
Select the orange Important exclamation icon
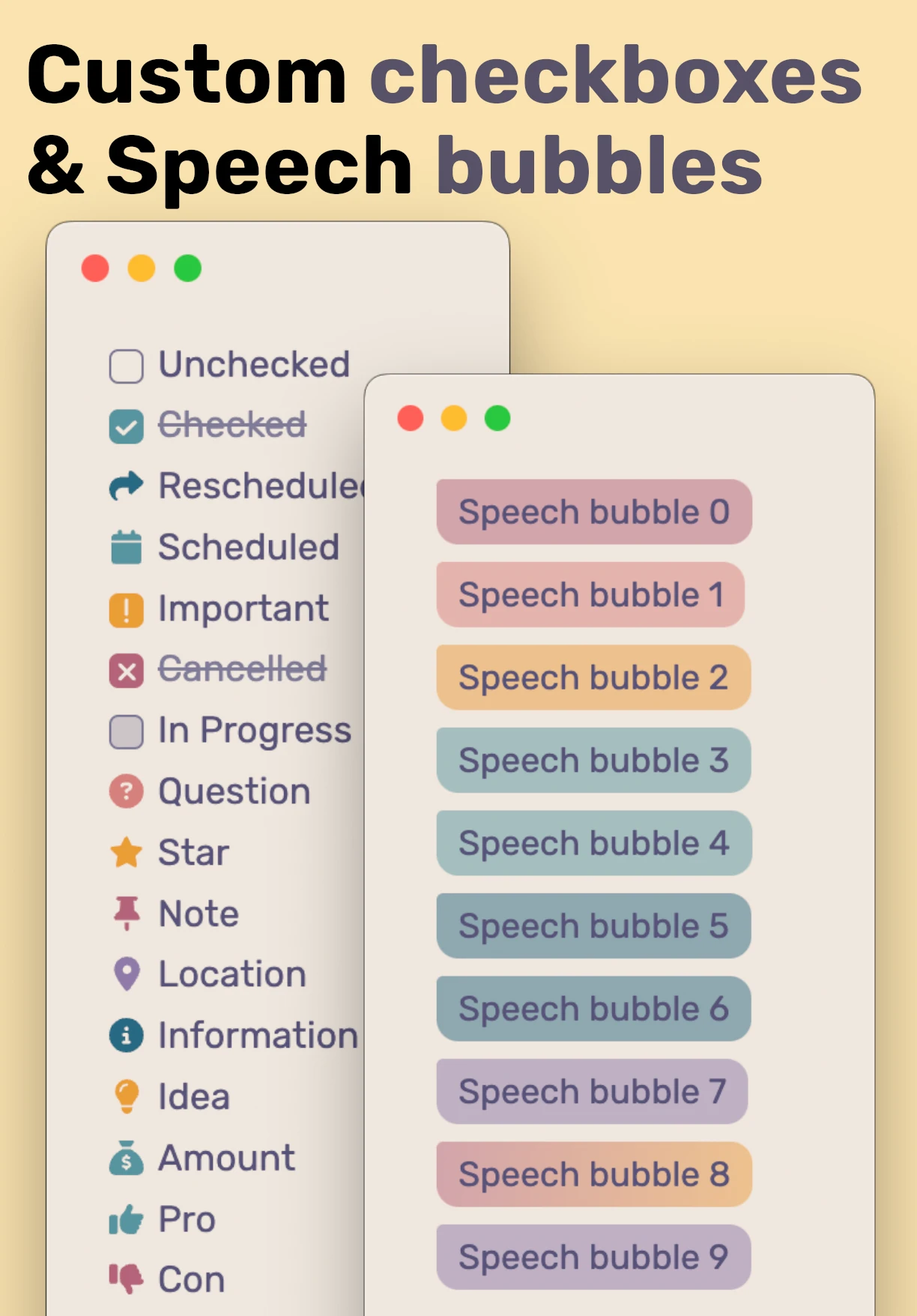pyautogui.click(x=126, y=609)
